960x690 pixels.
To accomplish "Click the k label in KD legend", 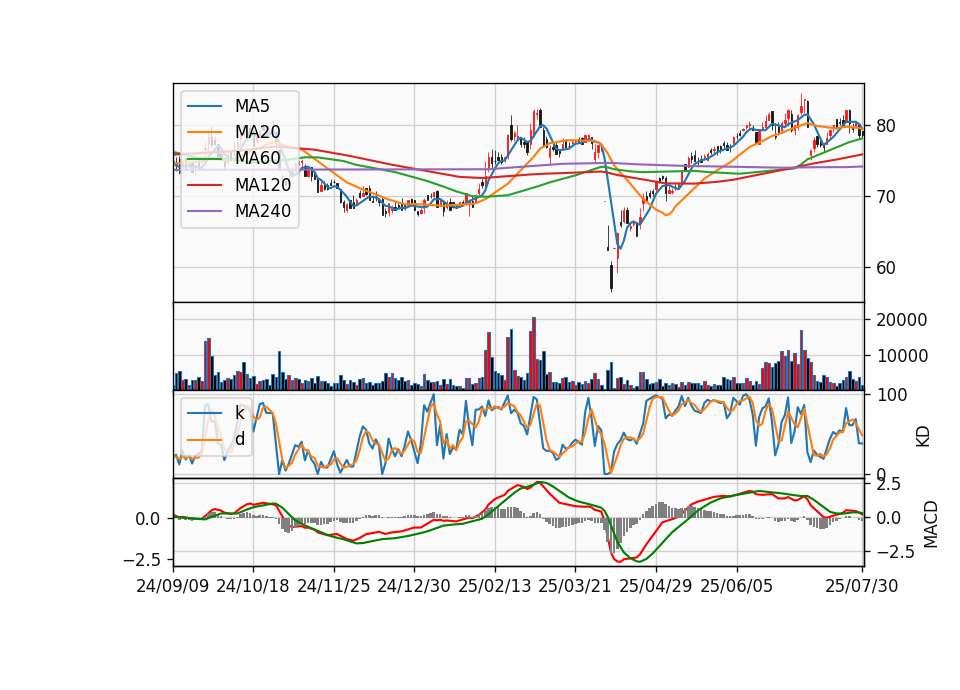I will pos(240,413).
